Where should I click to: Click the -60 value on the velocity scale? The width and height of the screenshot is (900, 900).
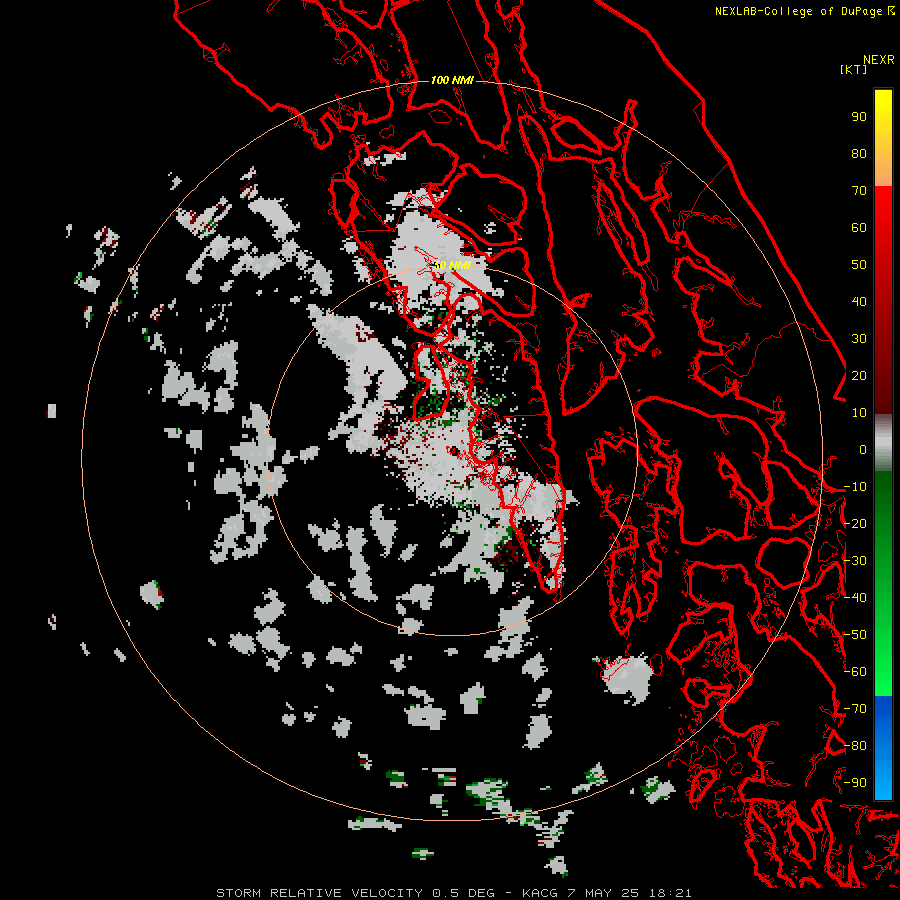point(855,672)
